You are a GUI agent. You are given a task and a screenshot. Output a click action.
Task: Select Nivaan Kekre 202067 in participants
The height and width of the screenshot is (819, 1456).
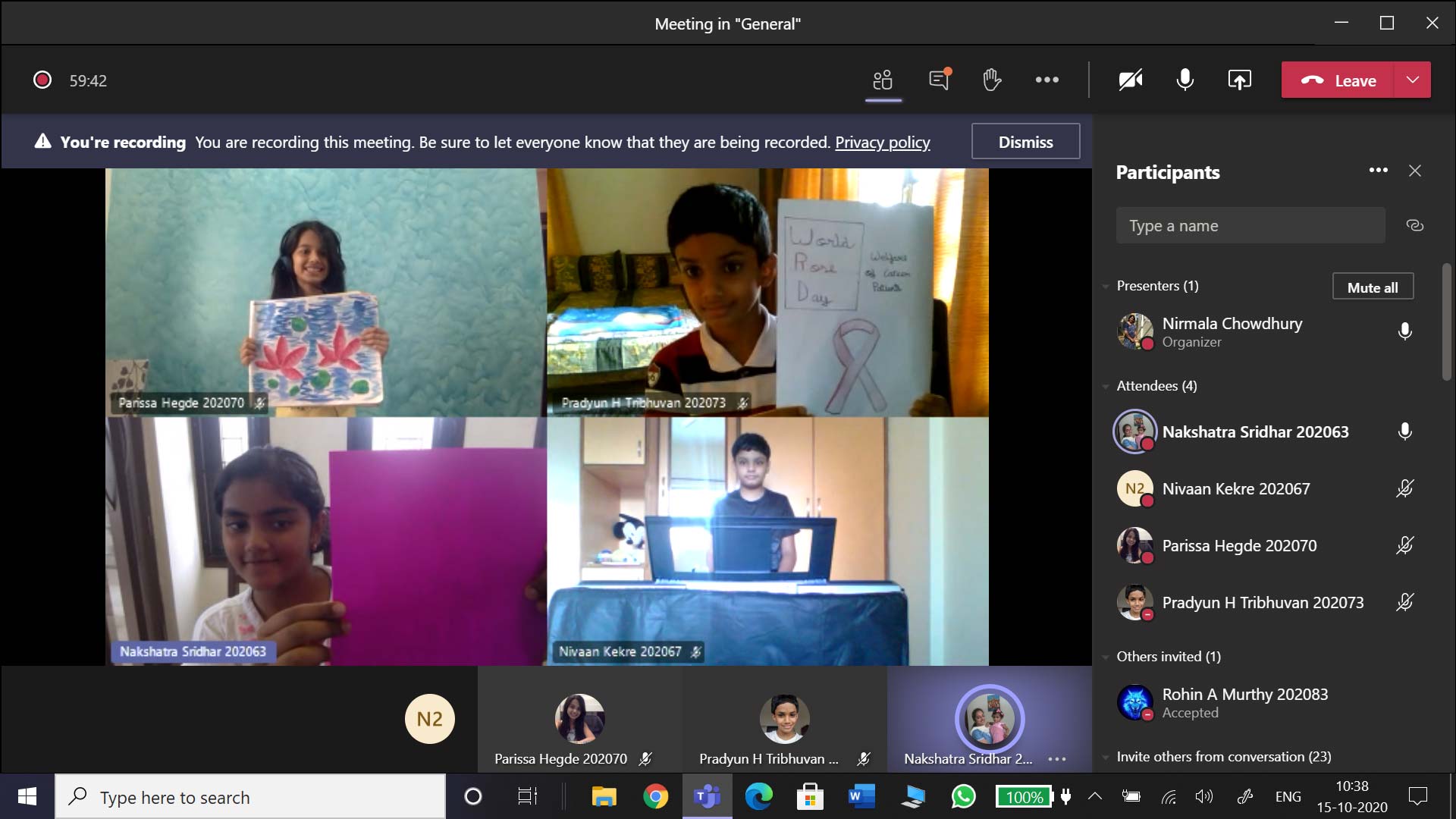coord(1235,489)
